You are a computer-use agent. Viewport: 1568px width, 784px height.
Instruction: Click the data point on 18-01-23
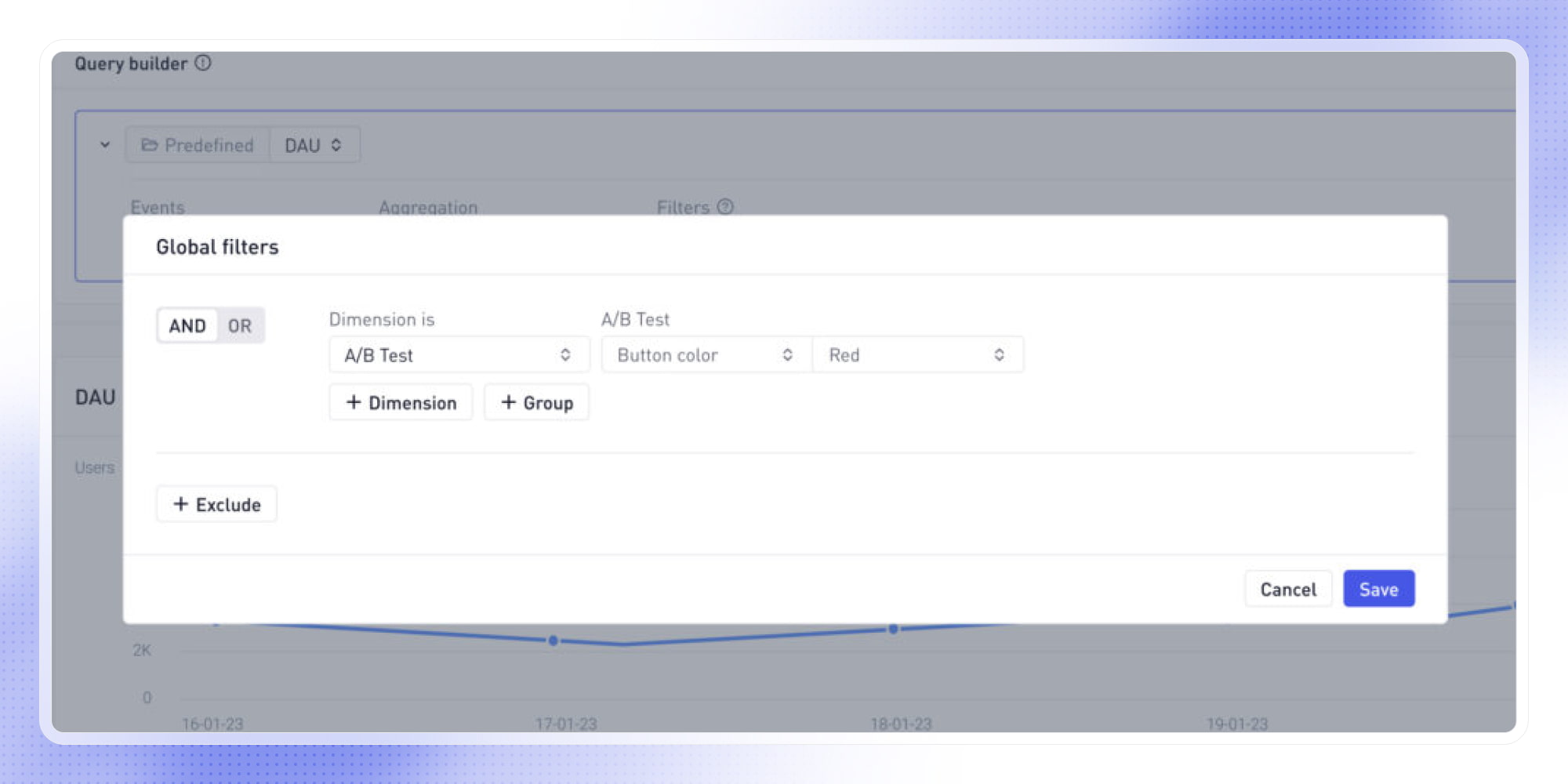892,628
